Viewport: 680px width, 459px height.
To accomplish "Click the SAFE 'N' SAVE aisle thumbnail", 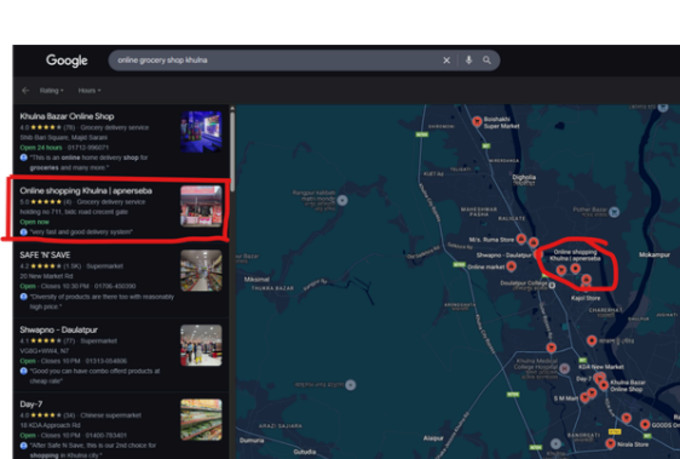I will [x=201, y=270].
